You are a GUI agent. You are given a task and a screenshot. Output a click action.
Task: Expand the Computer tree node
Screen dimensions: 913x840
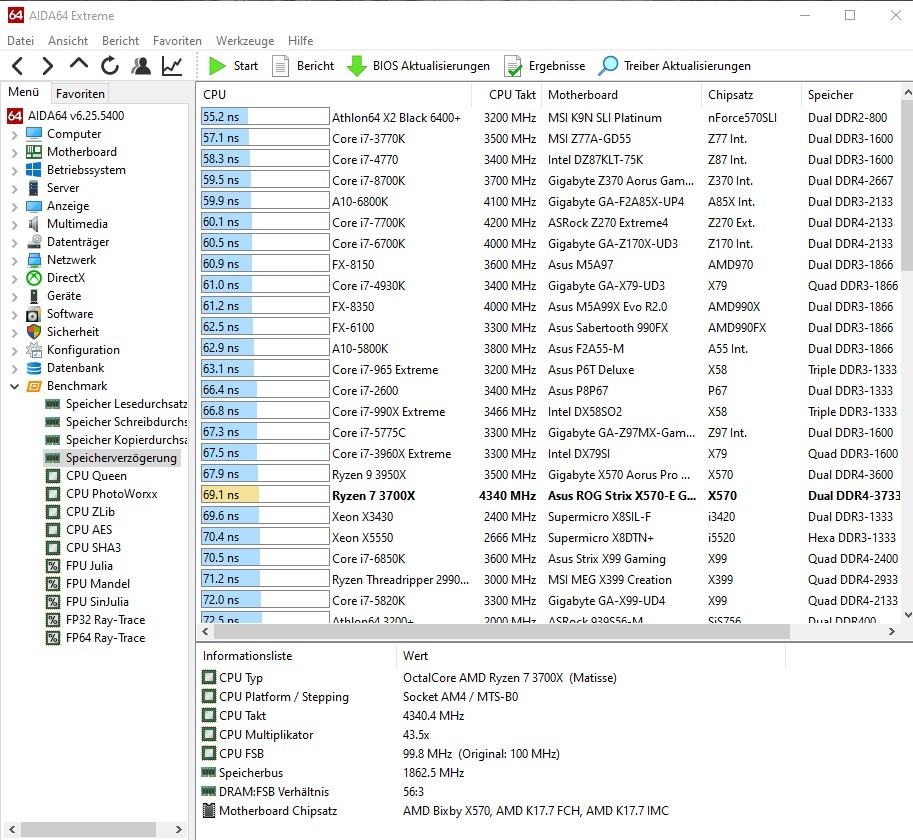pos(15,134)
